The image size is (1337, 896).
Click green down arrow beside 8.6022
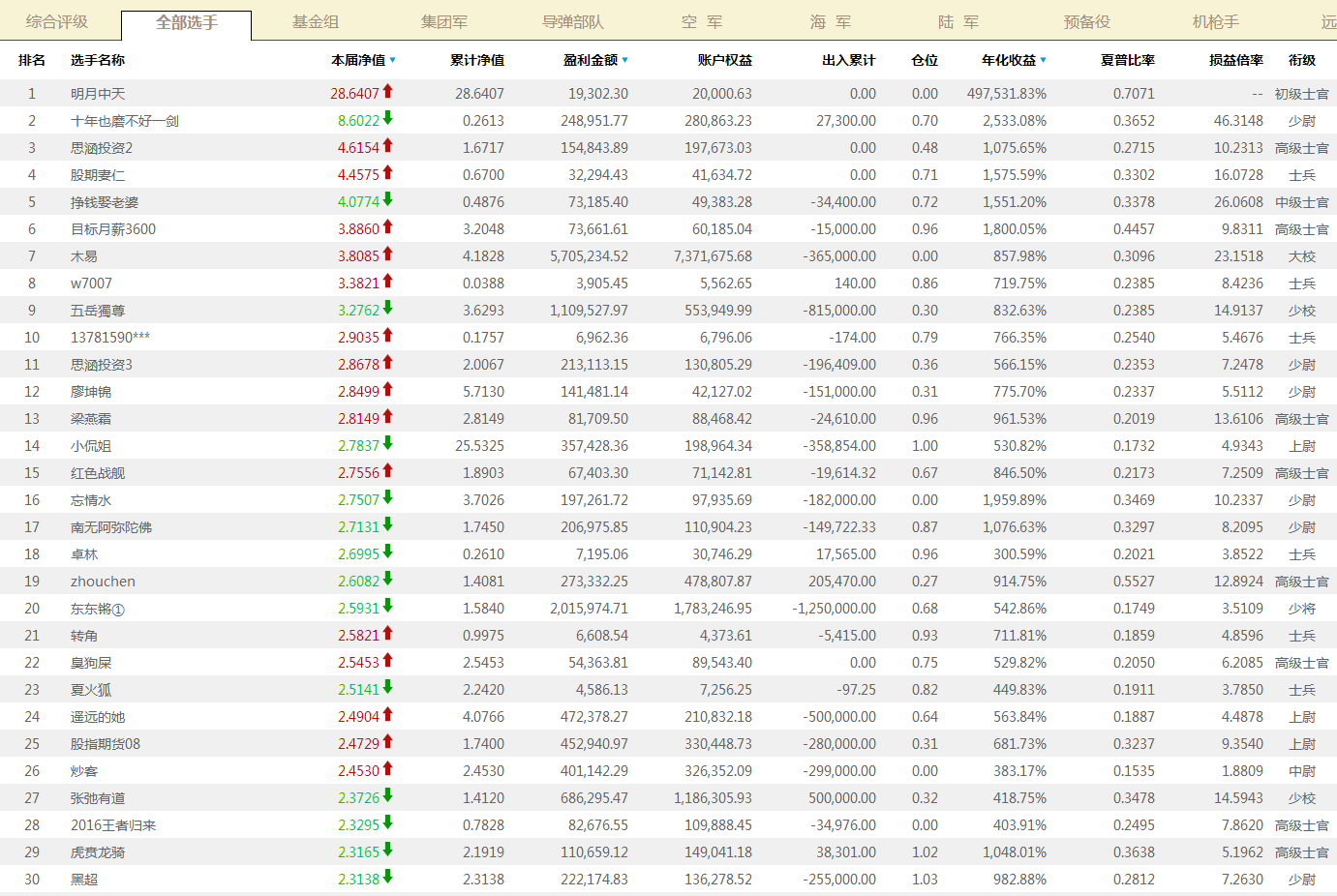coord(388,118)
